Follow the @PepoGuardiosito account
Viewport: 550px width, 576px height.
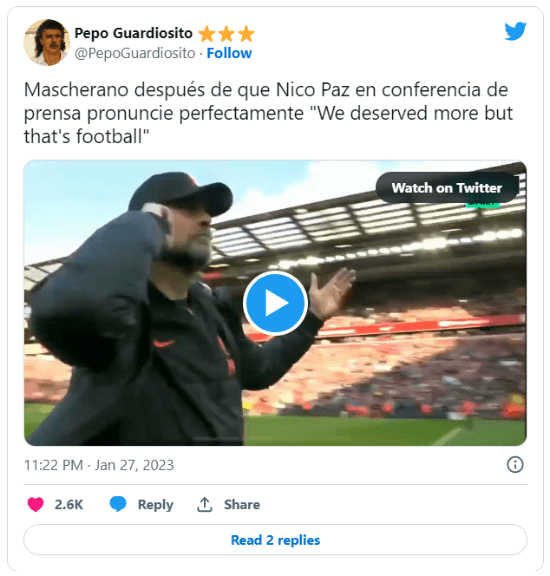tap(229, 53)
